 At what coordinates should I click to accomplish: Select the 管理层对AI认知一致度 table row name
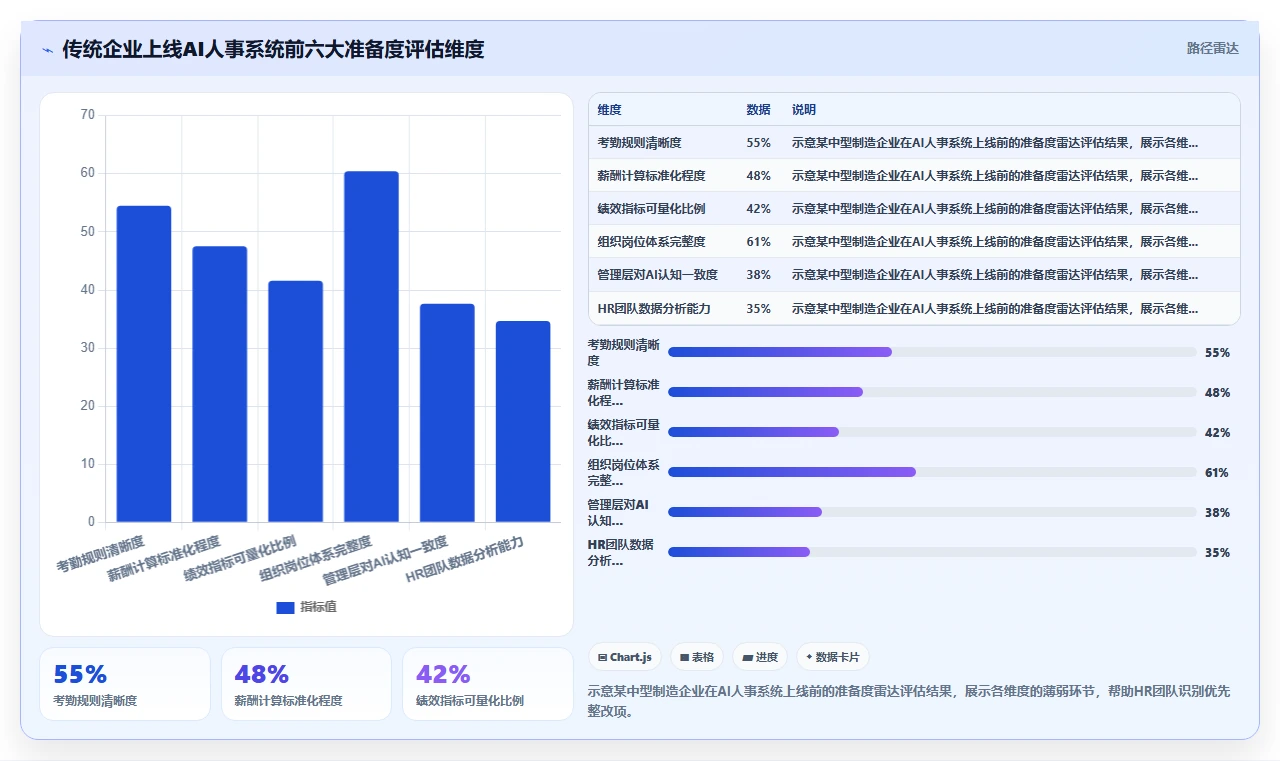point(658,275)
